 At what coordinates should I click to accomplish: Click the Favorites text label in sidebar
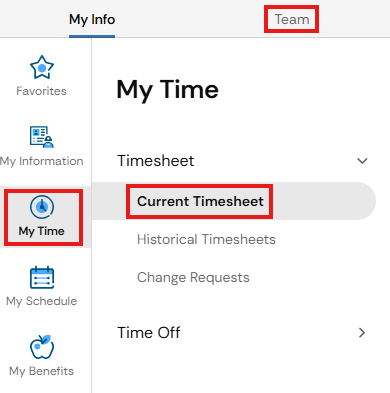pos(41,91)
